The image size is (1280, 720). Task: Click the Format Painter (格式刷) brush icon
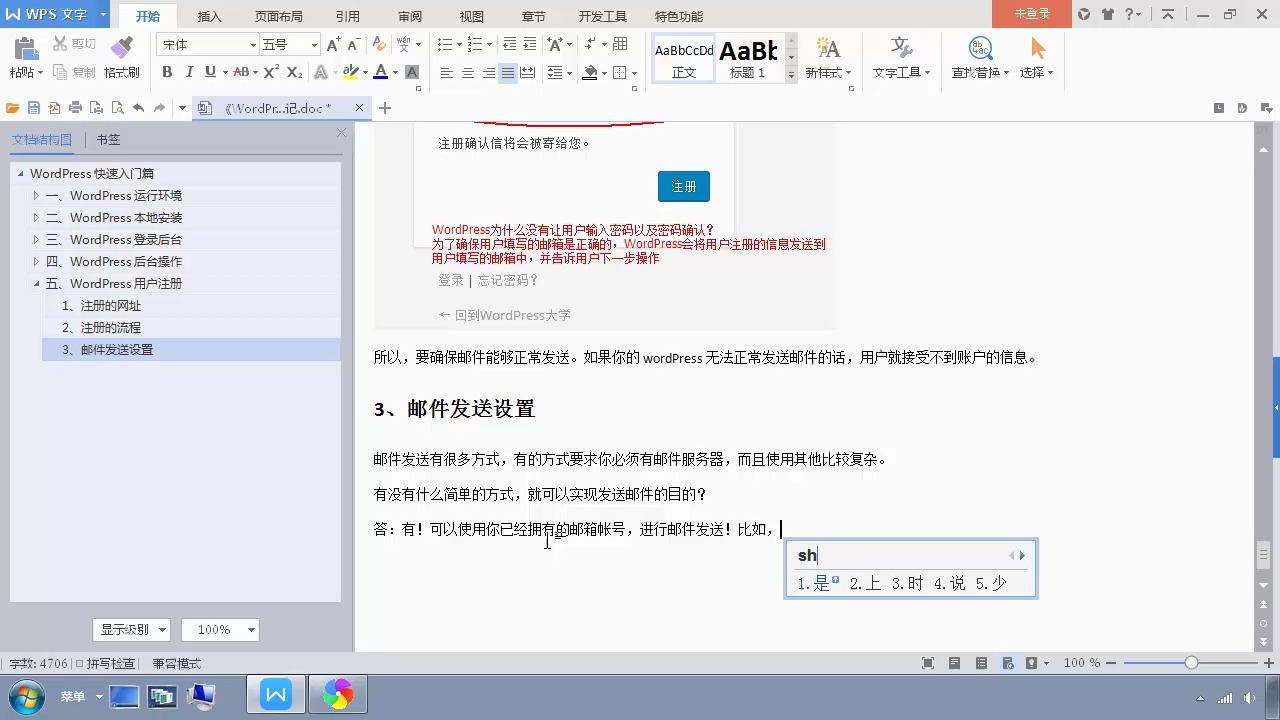point(121,47)
